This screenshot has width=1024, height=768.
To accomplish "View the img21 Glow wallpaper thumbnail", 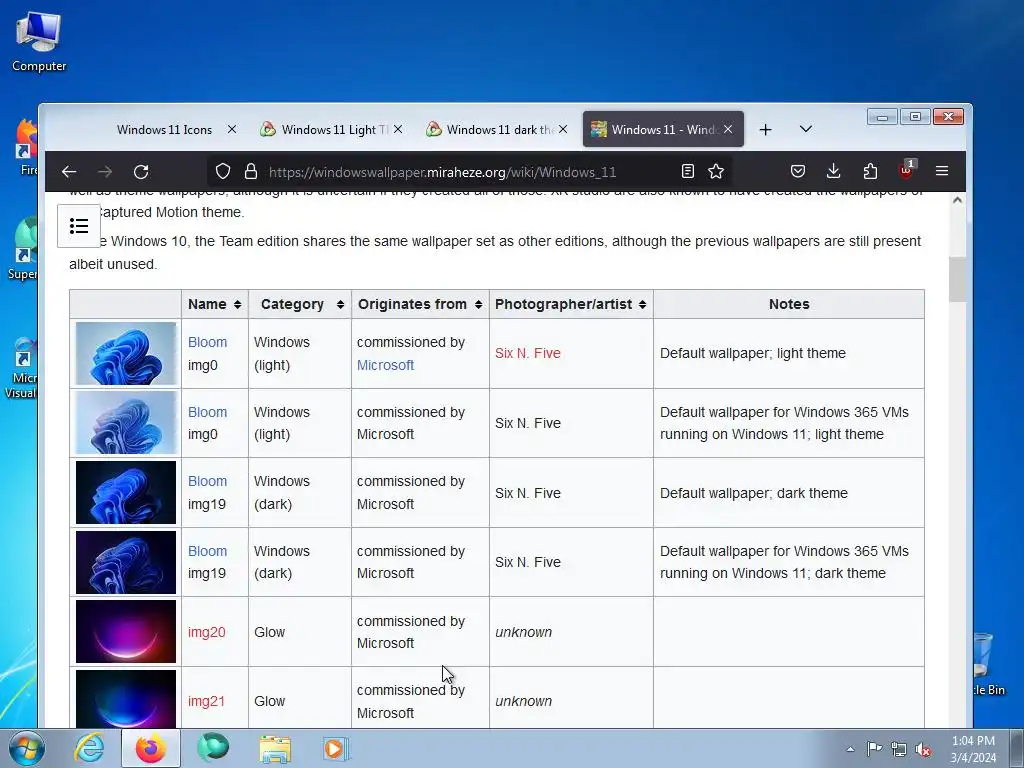I will coord(126,699).
